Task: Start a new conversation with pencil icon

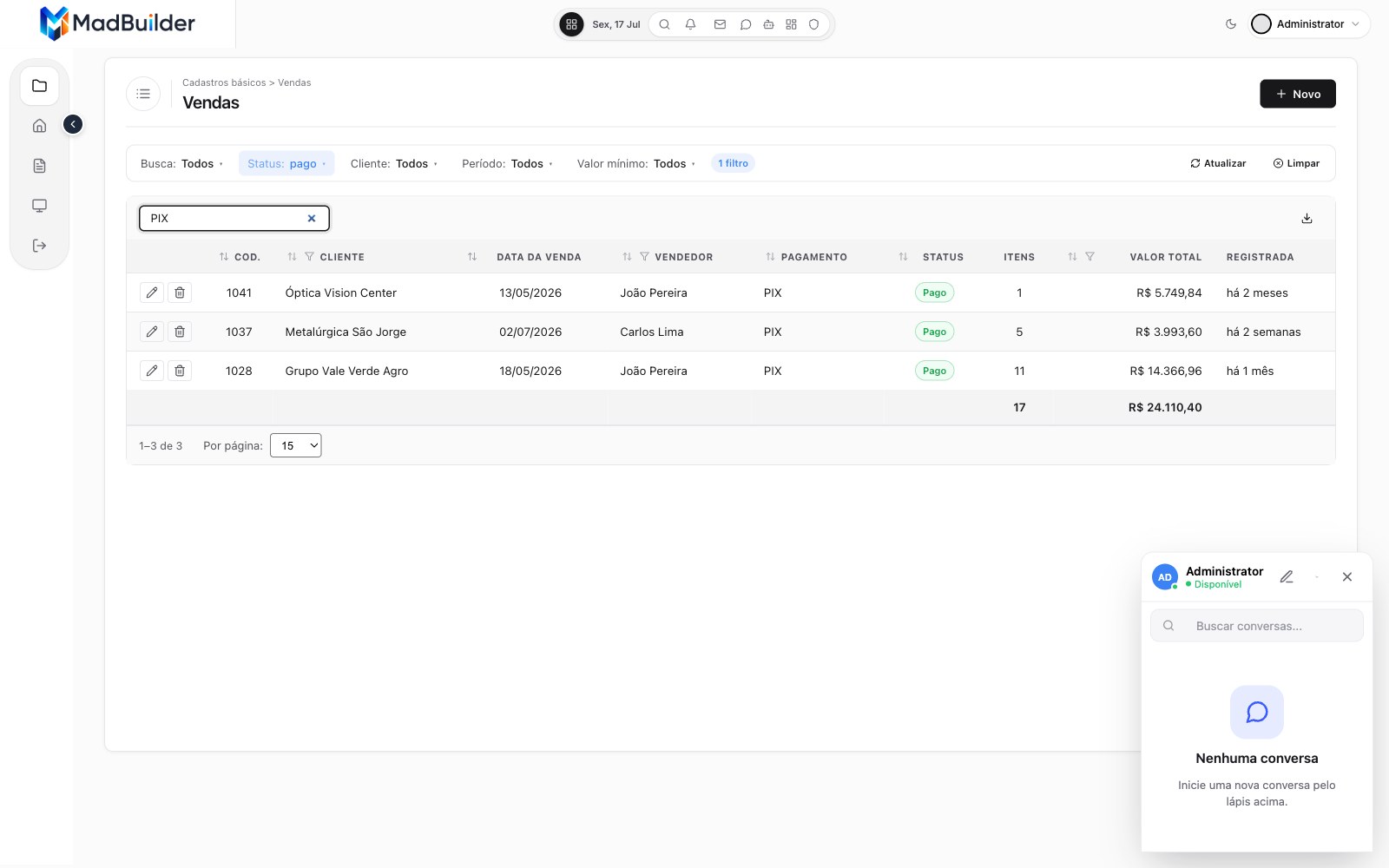Action: coord(1287,577)
